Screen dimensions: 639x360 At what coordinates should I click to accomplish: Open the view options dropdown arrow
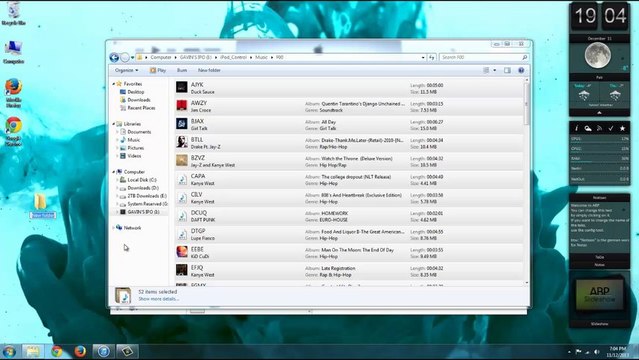pyautogui.click(x=495, y=71)
